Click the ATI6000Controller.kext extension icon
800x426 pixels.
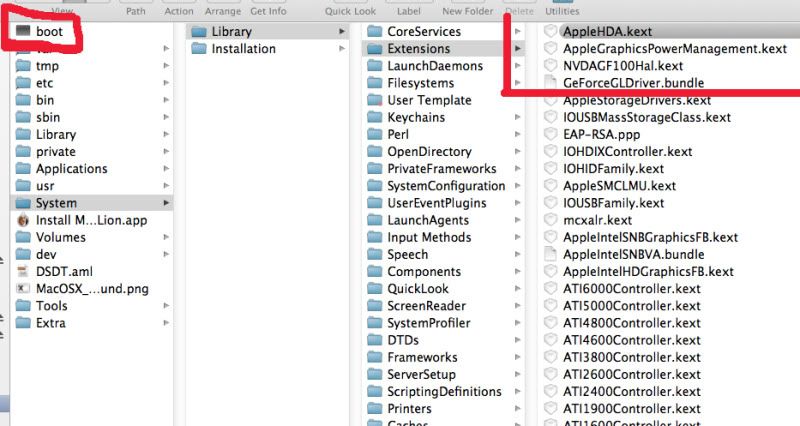coord(551,288)
